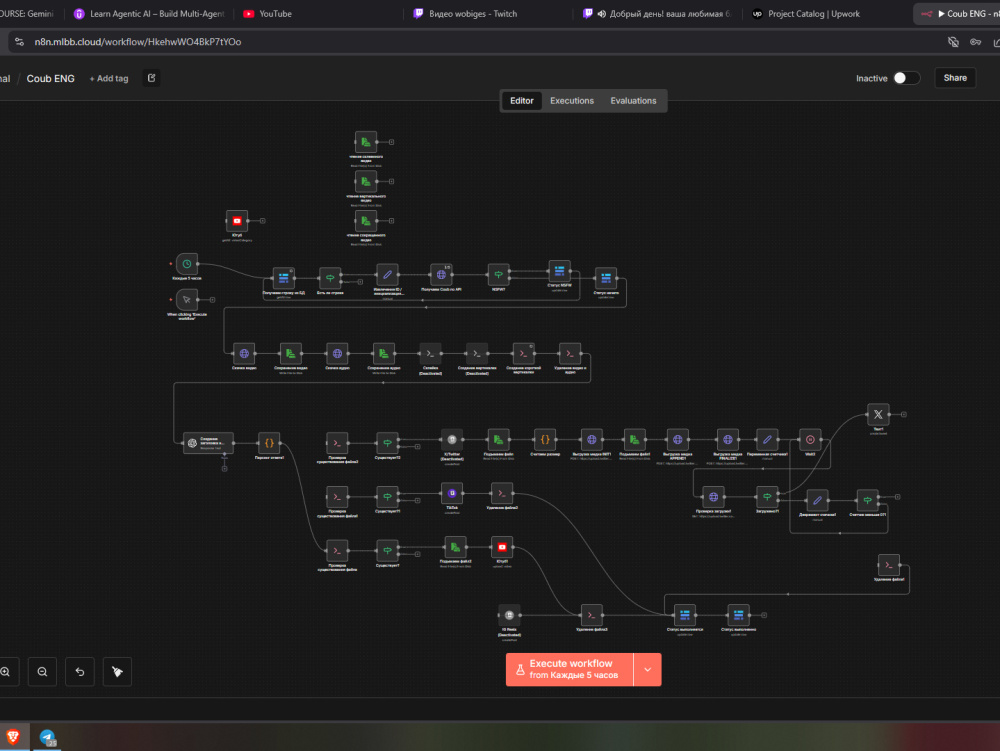This screenshot has height=751, width=1000.
Task: Open the OpenAI title-generation node
Action: click(x=208, y=443)
